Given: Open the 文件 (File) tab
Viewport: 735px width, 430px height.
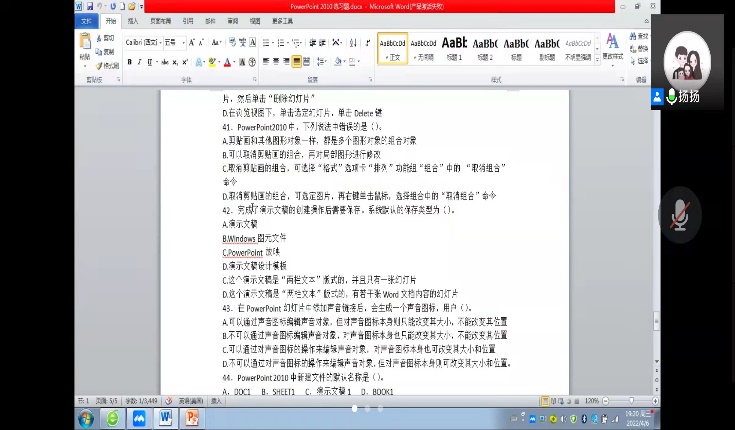Looking at the screenshot, I should pyautogui.click(x=86, y=20).
